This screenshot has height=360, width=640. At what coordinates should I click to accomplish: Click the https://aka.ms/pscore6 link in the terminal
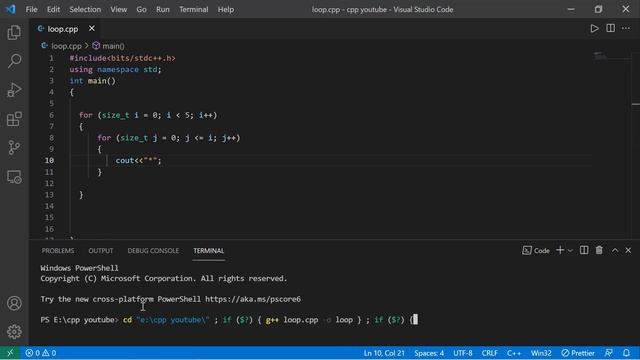coord(253,299)
